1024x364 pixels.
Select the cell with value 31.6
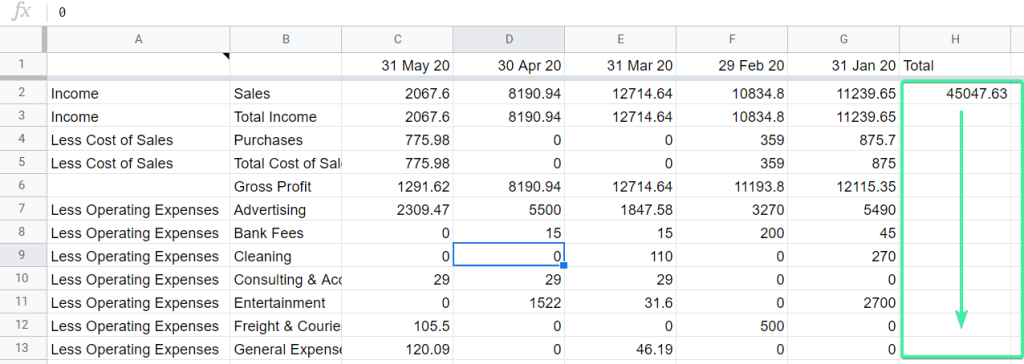(x=620, y=303)
